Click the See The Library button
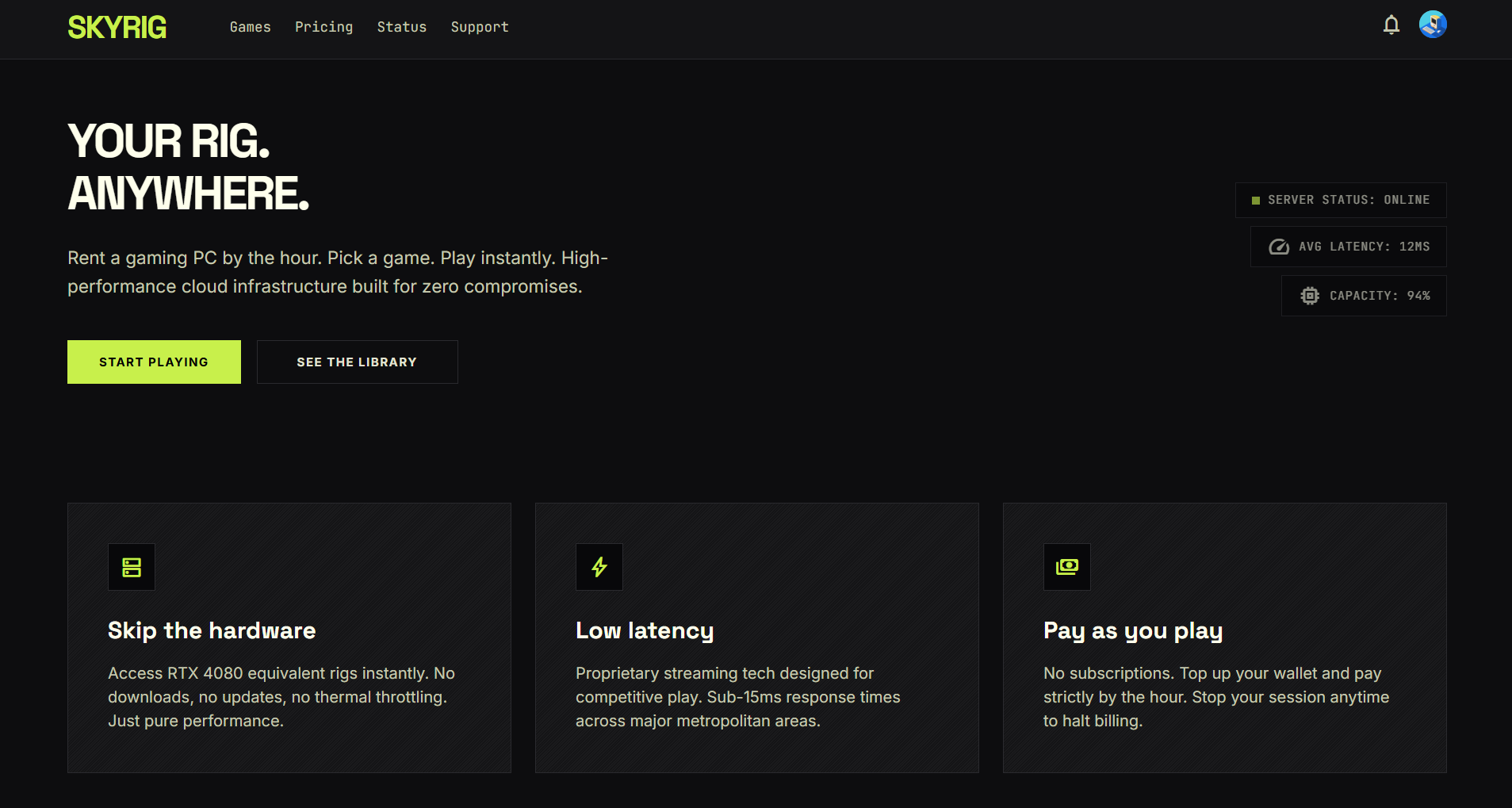Screen dimensions: 1512x808 click(x=358, y=362)
